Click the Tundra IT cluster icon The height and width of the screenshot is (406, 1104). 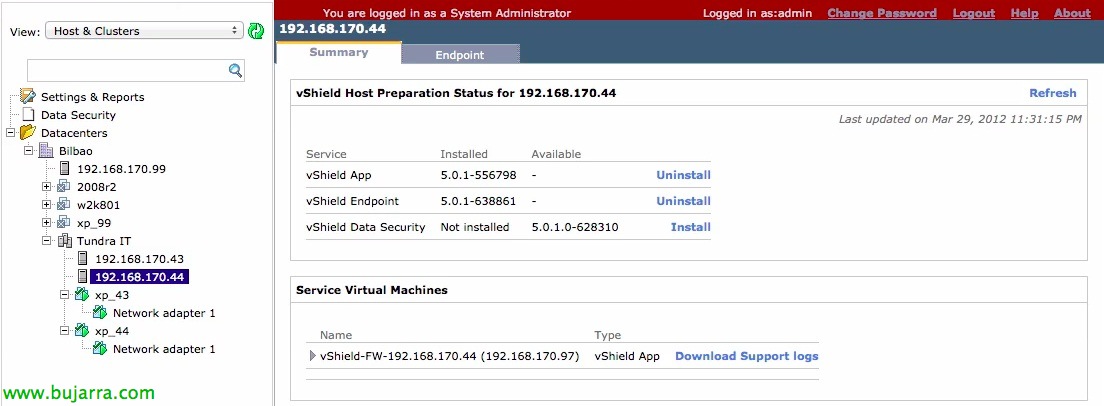tap(64, 241)
